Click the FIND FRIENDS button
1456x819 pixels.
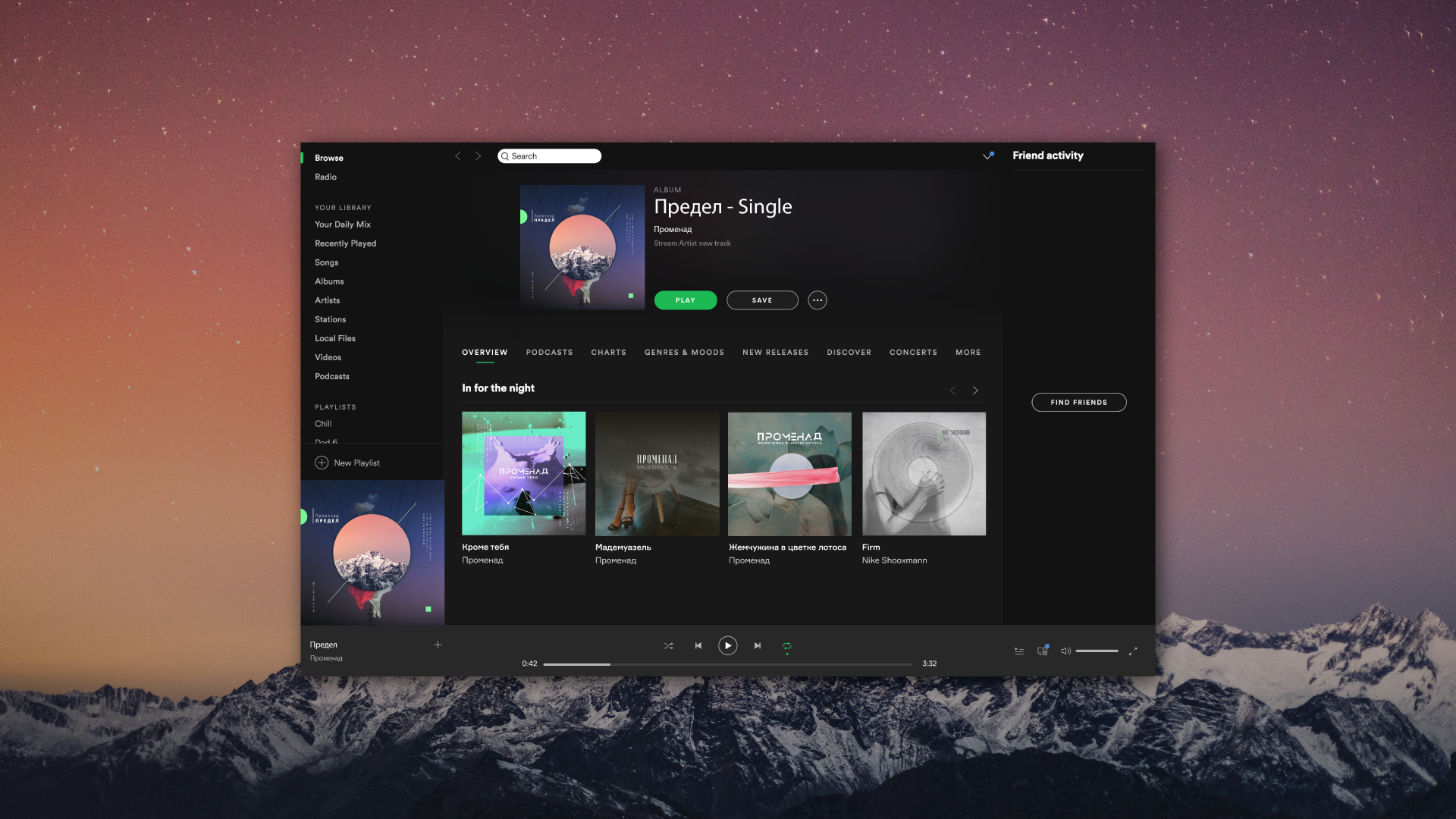[1078, 403]
